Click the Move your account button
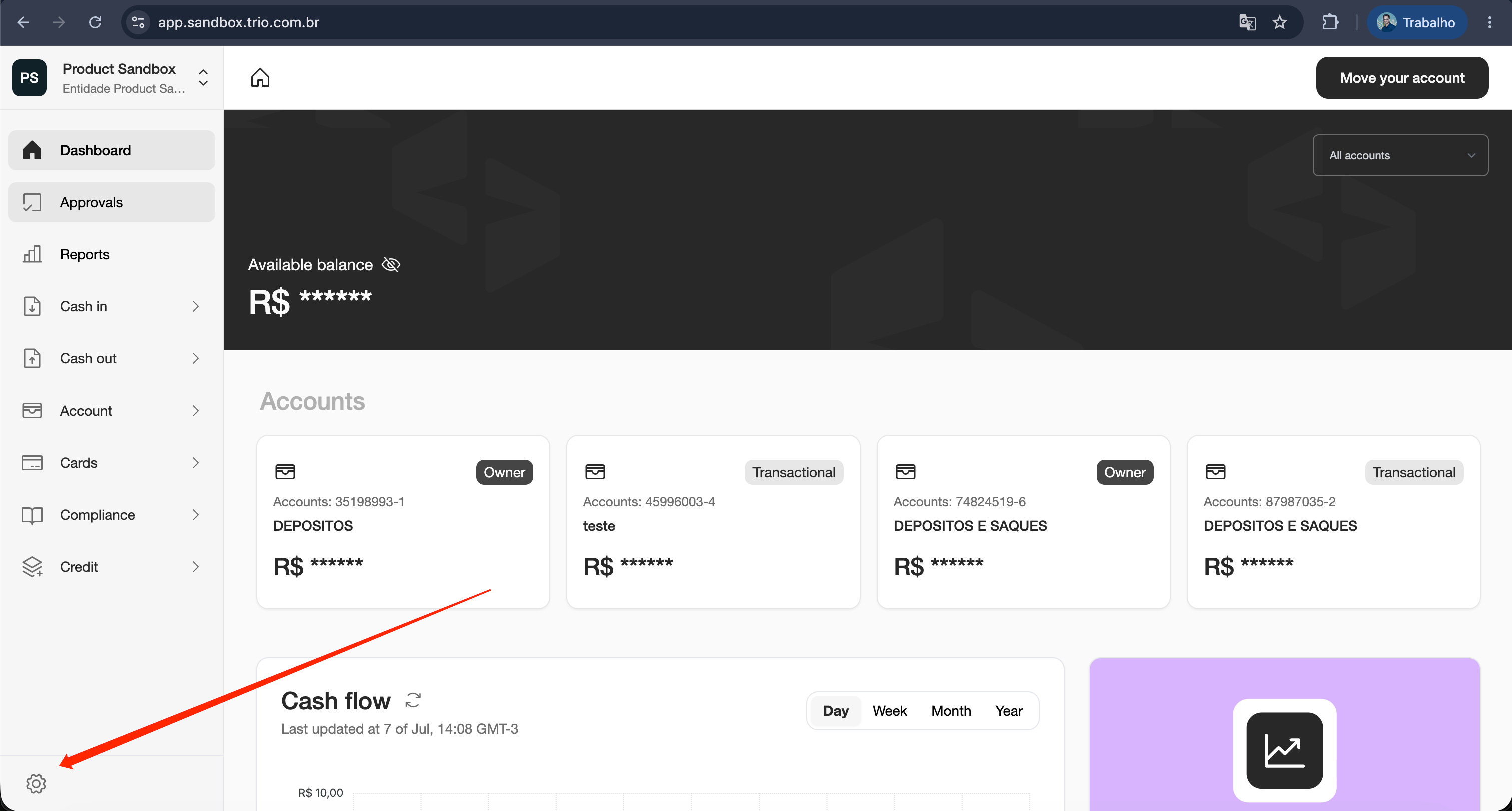This screenshot has width=1512, height=811. tap(1401, 78)
